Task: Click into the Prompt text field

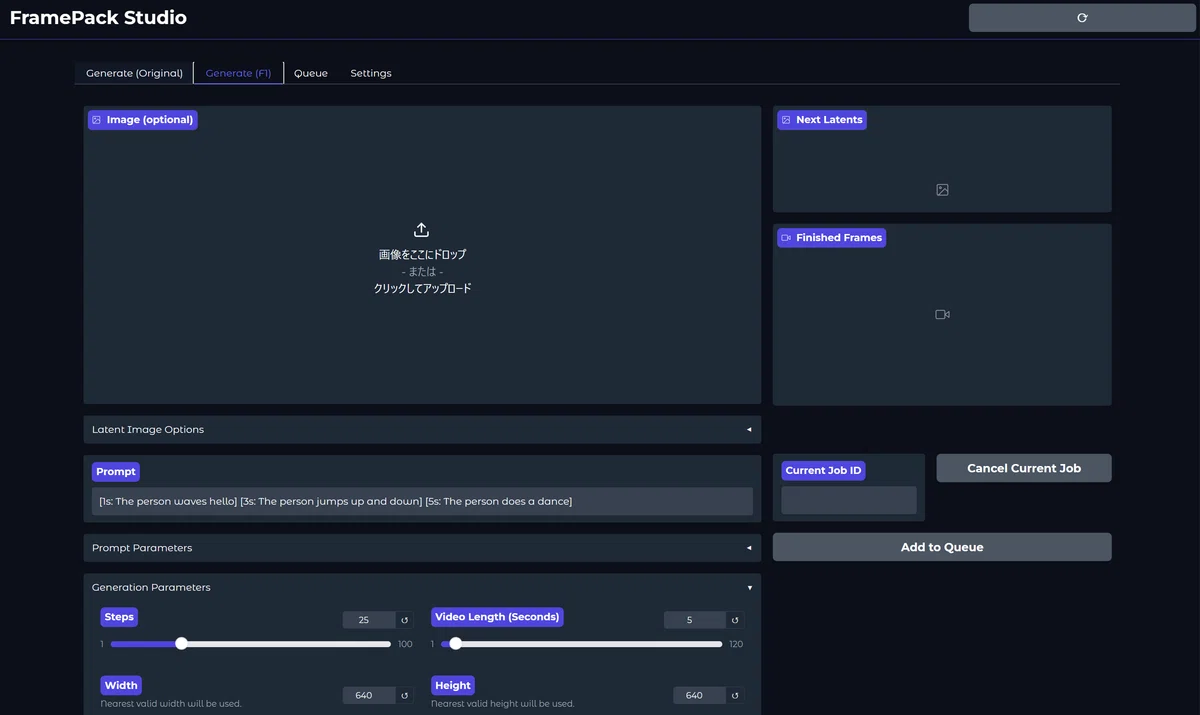Action: pyautogui.click(x=422, y=501)
